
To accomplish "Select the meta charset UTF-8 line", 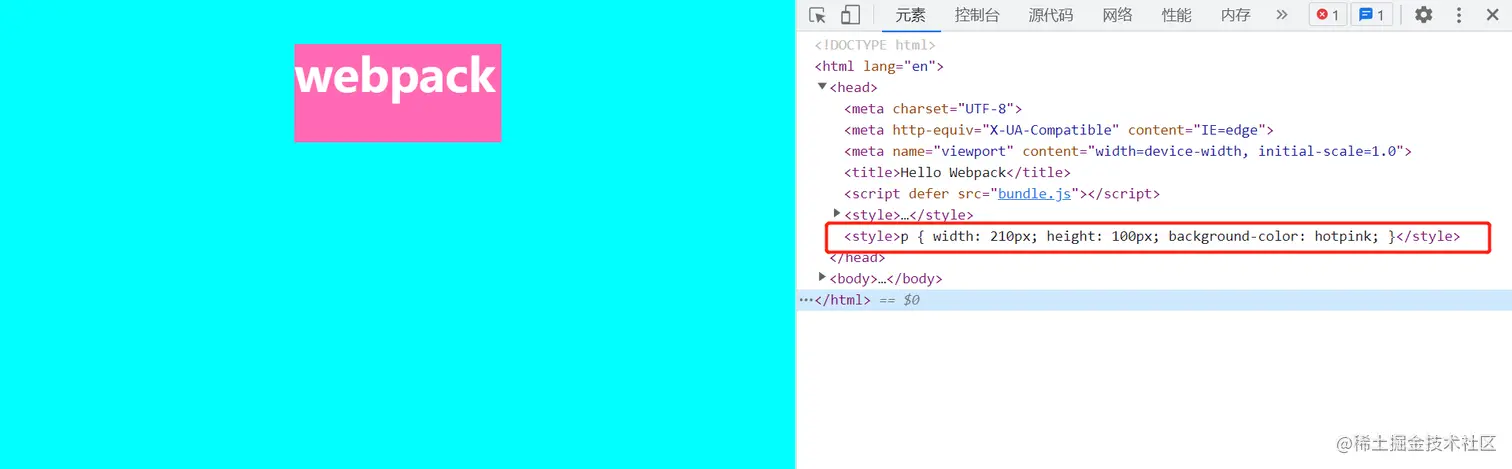I will click(x=933, y=109).
